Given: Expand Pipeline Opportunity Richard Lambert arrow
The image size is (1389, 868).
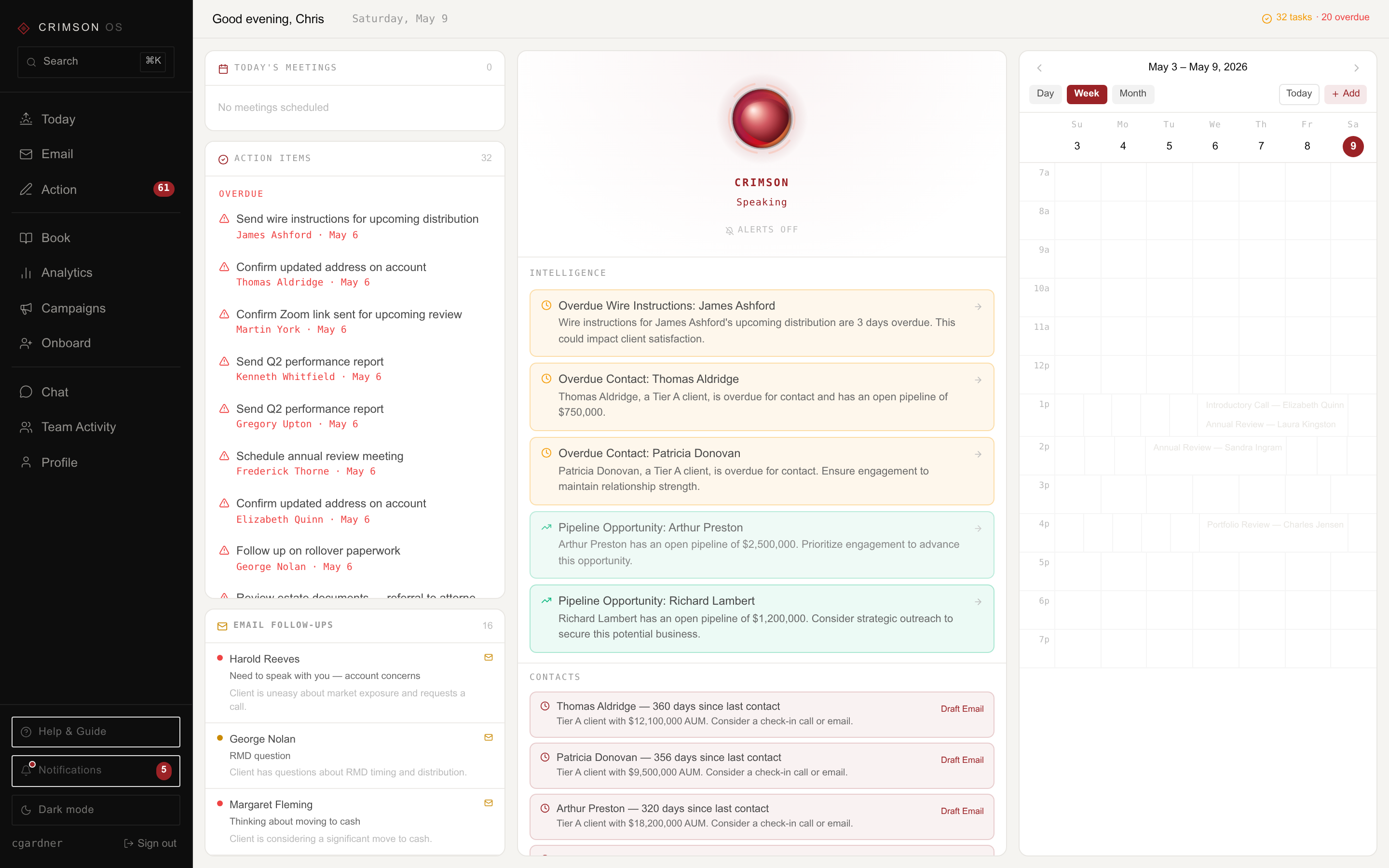Looking at the screenshot, I should pos(978,602).
